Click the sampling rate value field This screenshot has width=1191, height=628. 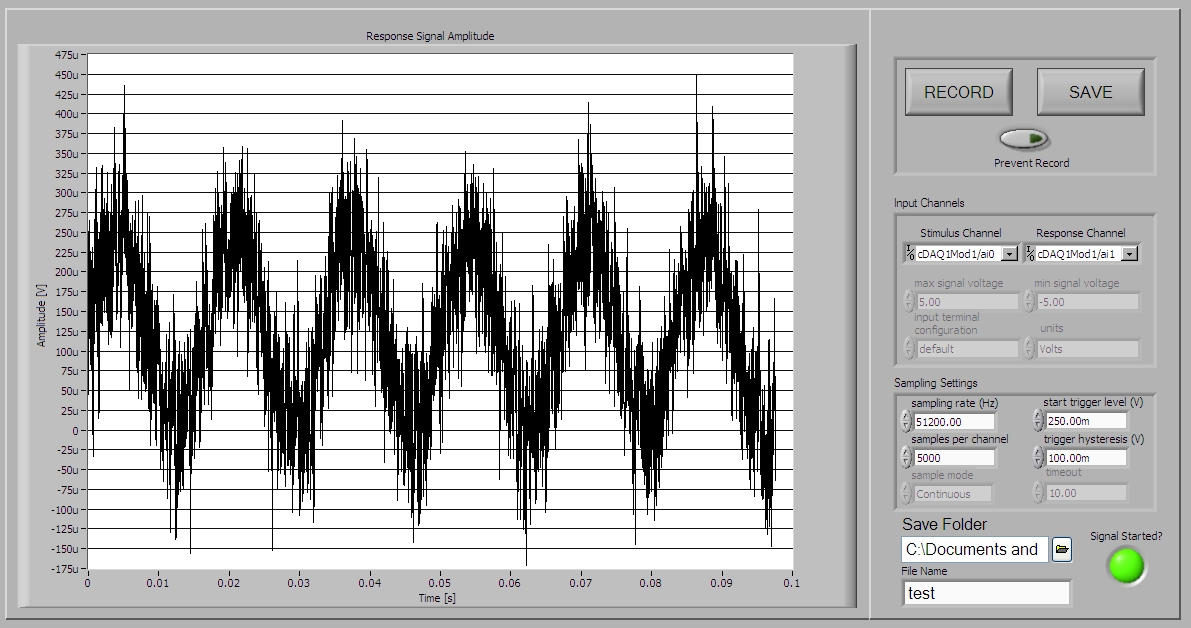click(954, 421)
